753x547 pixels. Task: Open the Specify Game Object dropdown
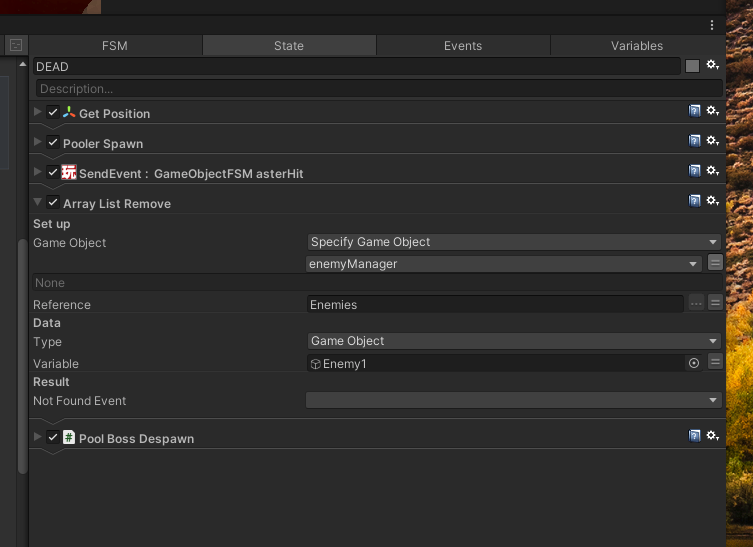(514, 242)
